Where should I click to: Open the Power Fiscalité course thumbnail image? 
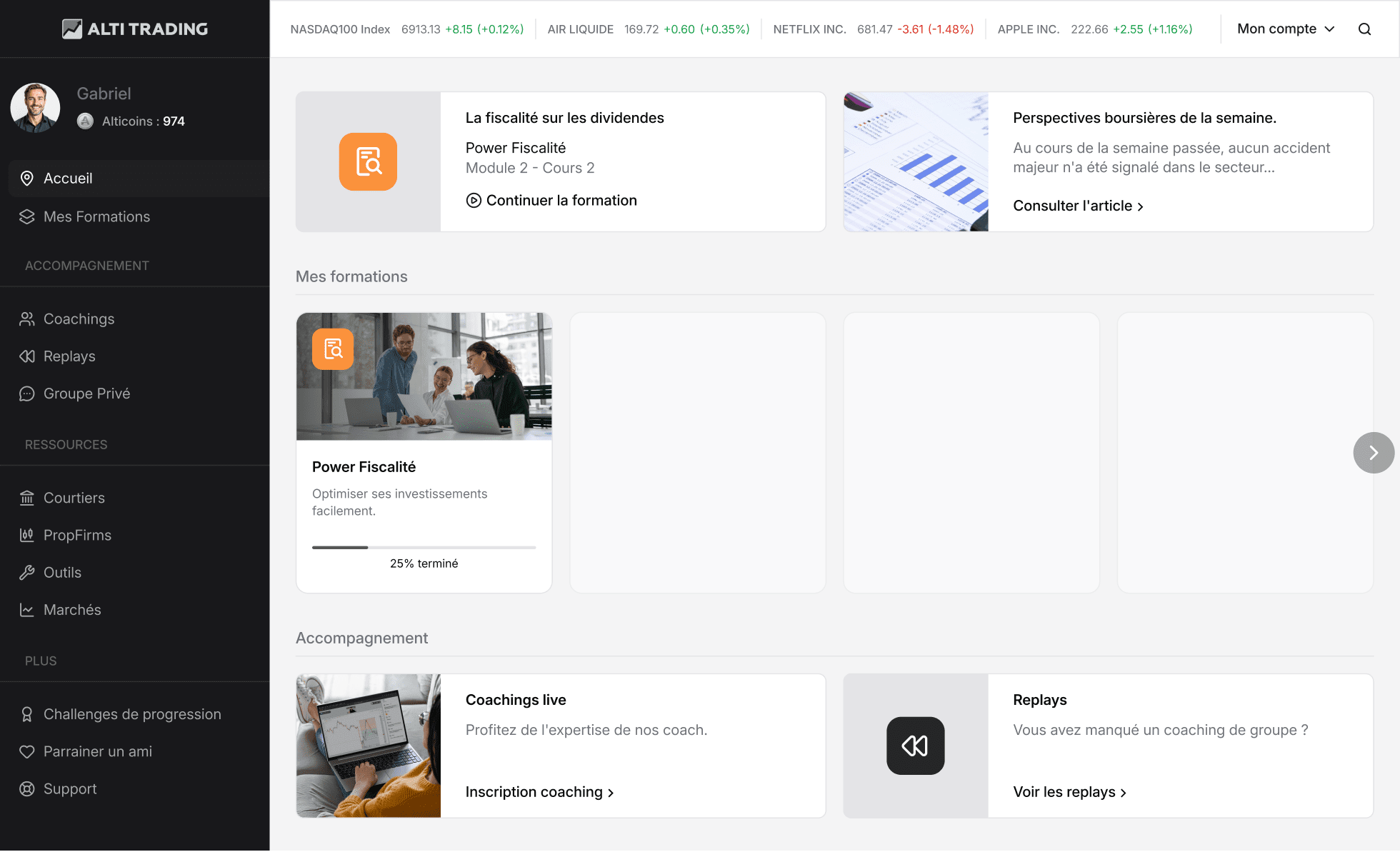point(424,376)
